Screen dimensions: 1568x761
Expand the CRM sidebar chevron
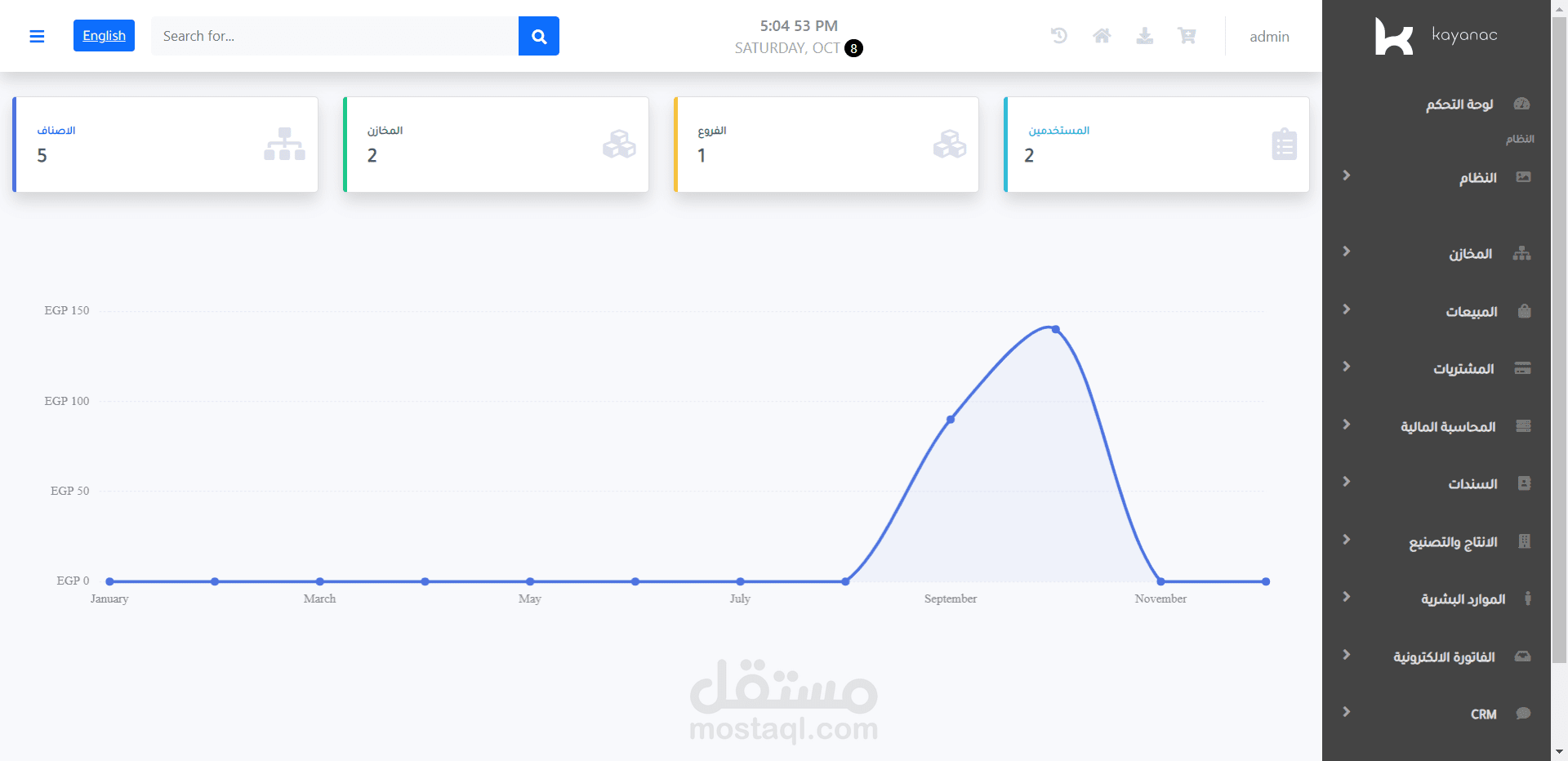(x=1347, y=712)
